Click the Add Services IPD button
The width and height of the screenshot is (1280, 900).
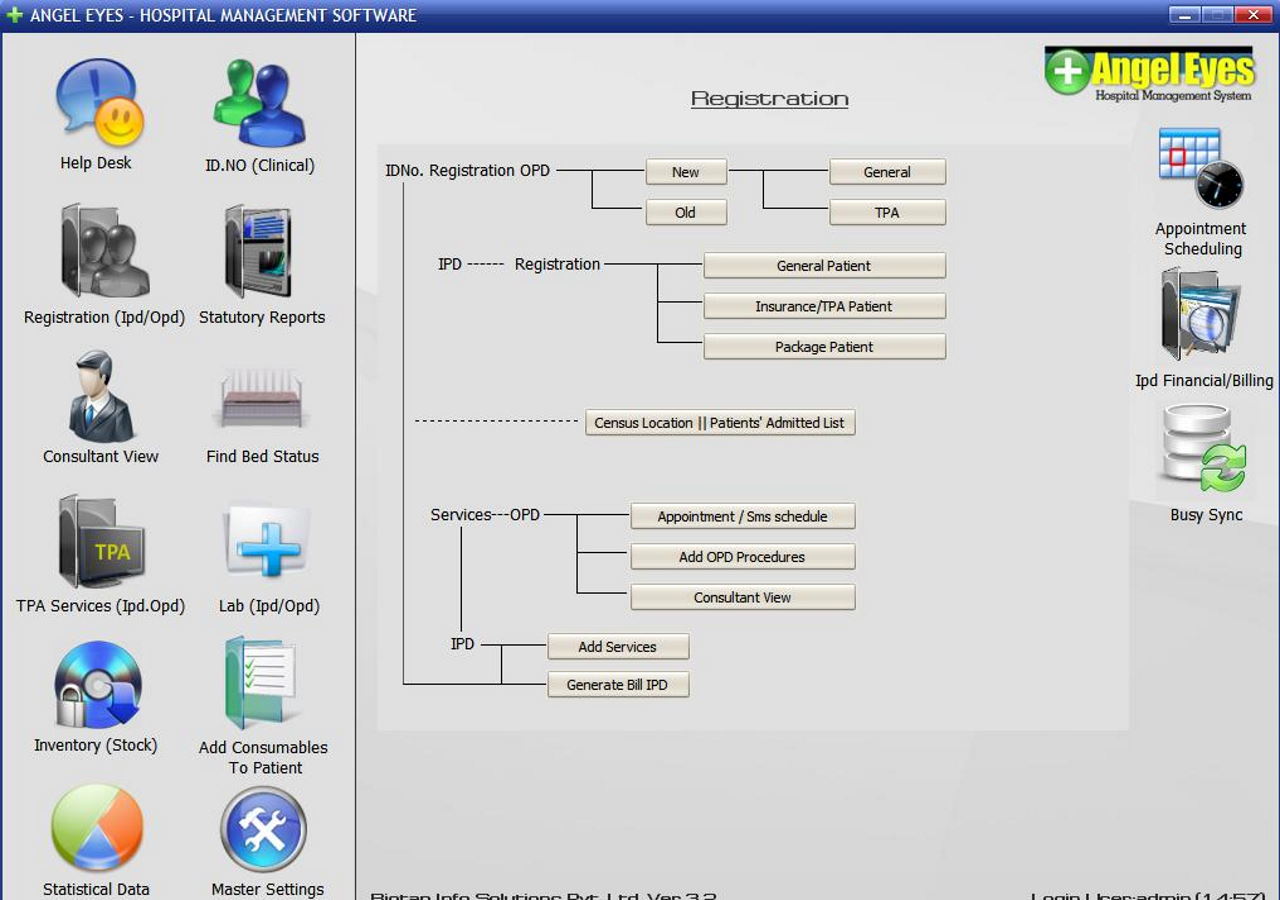tap(618, 647)
